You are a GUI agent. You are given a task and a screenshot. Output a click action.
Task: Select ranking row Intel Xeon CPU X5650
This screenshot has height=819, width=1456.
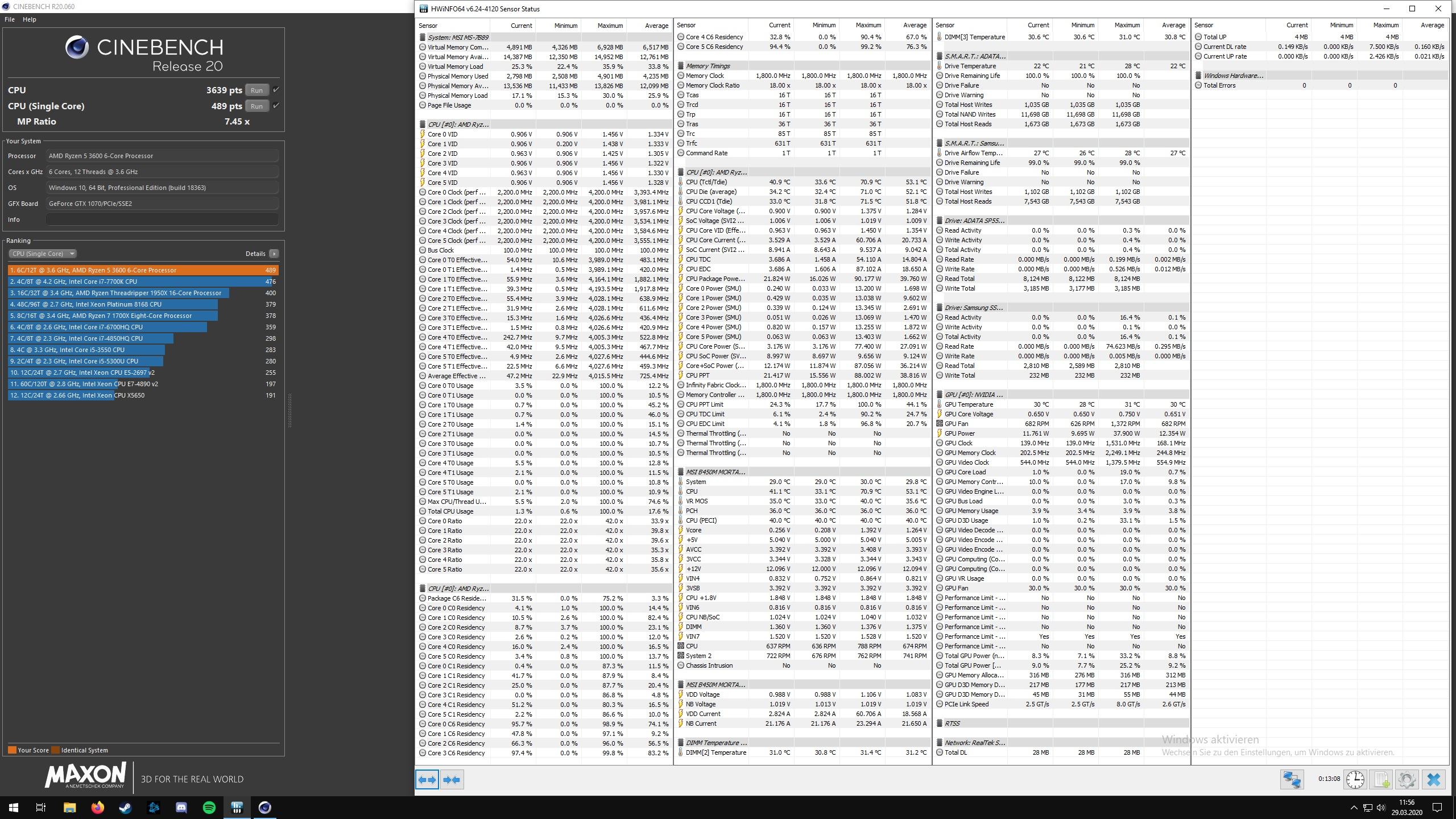(x=143, y=395)
